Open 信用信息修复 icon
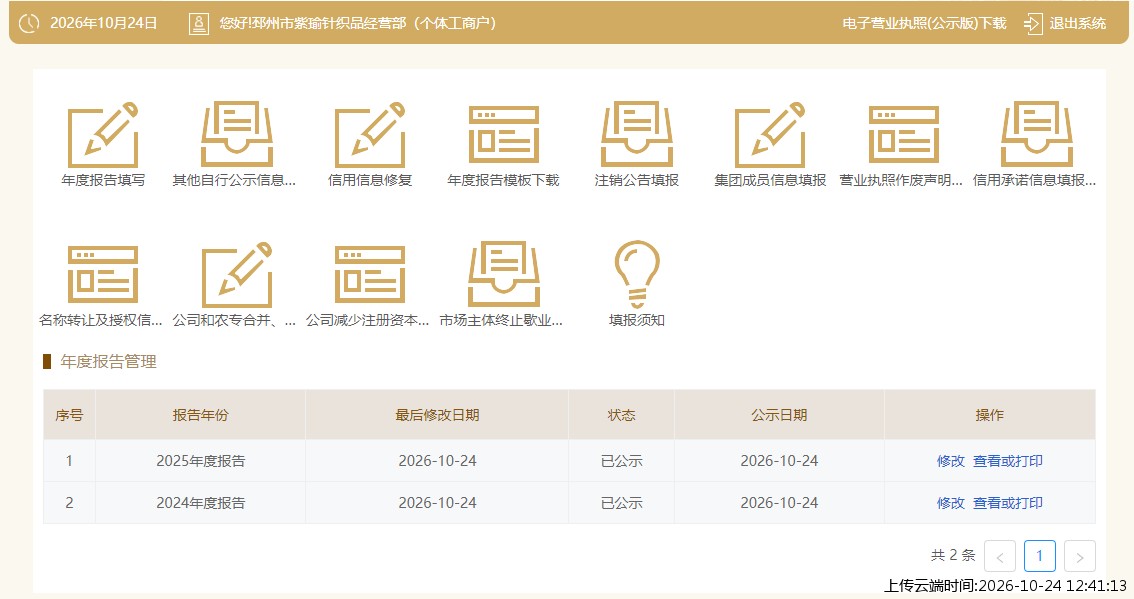The height and width of the screenshot is (599, 1134). tap(370, 135)
